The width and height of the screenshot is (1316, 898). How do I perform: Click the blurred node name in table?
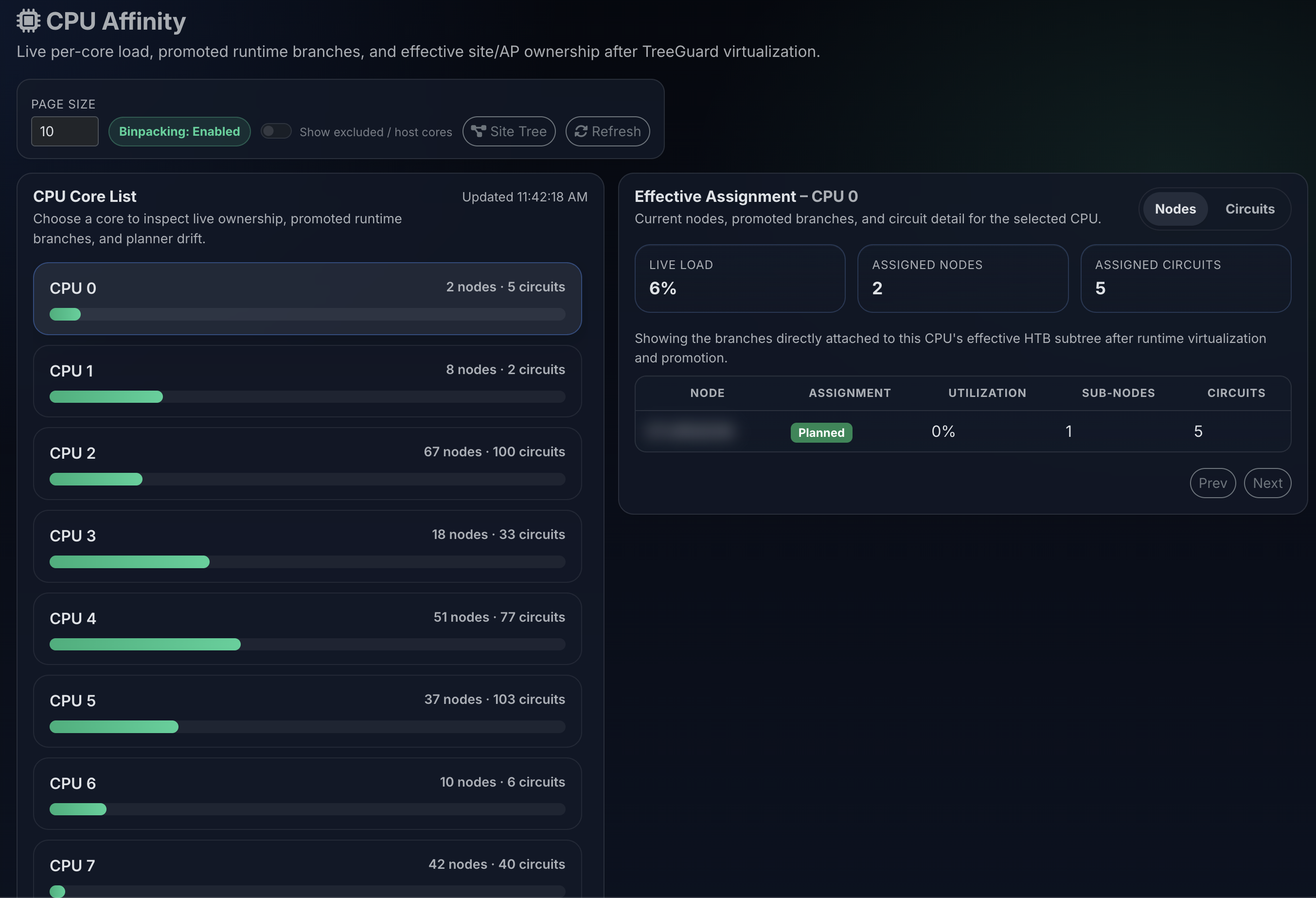690,431
